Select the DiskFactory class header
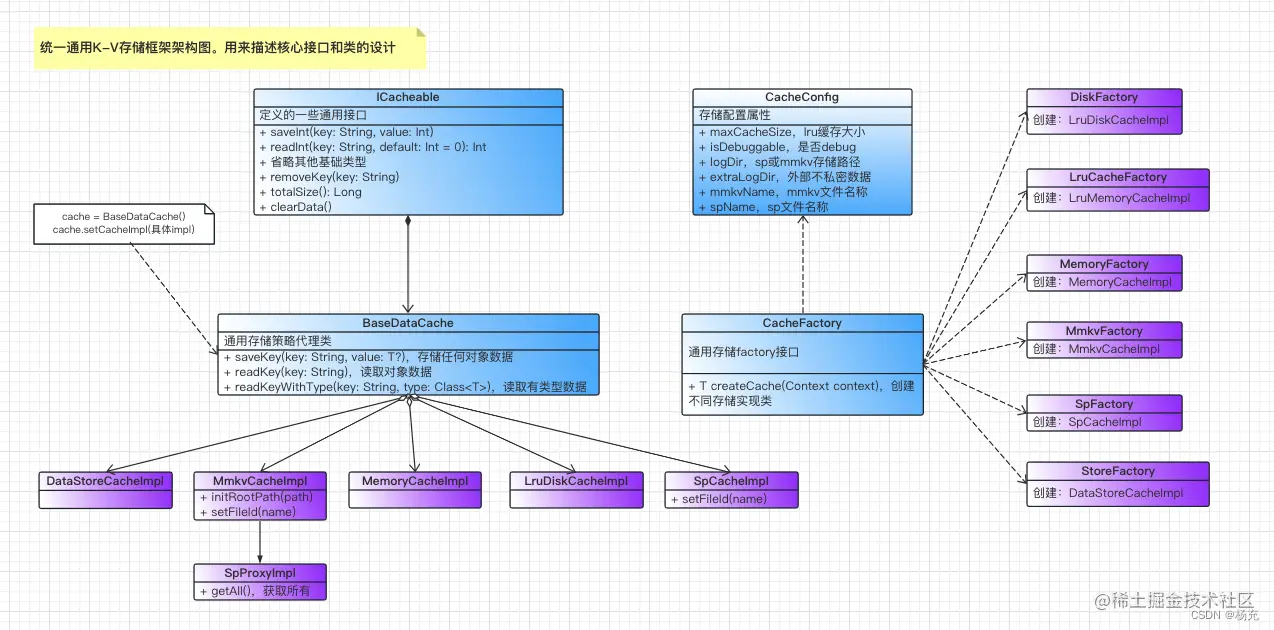 (1104, 97)
